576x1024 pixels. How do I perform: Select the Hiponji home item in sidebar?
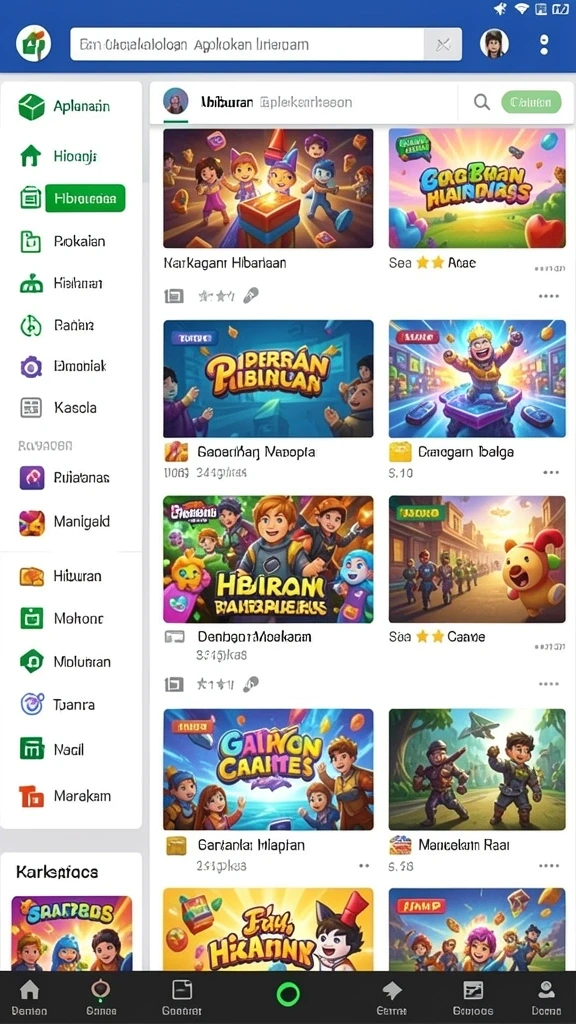[57, 156]
